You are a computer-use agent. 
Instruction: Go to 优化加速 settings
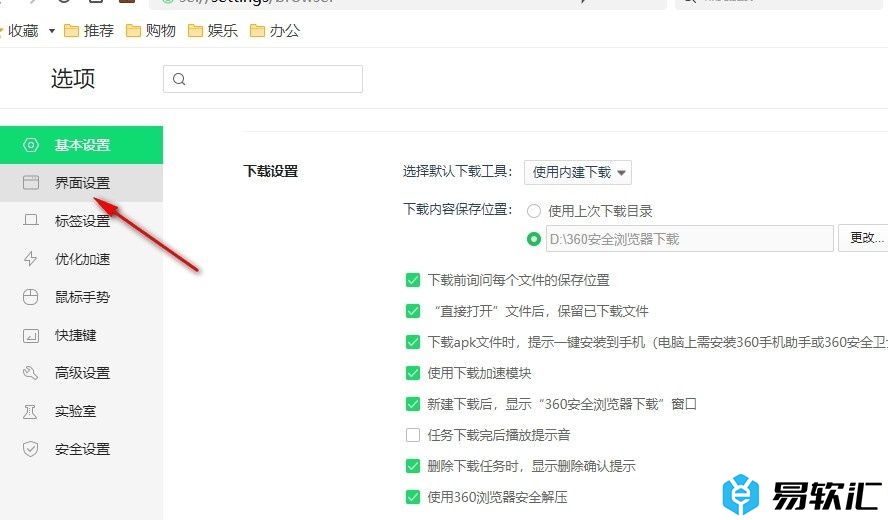coord(82,259)
